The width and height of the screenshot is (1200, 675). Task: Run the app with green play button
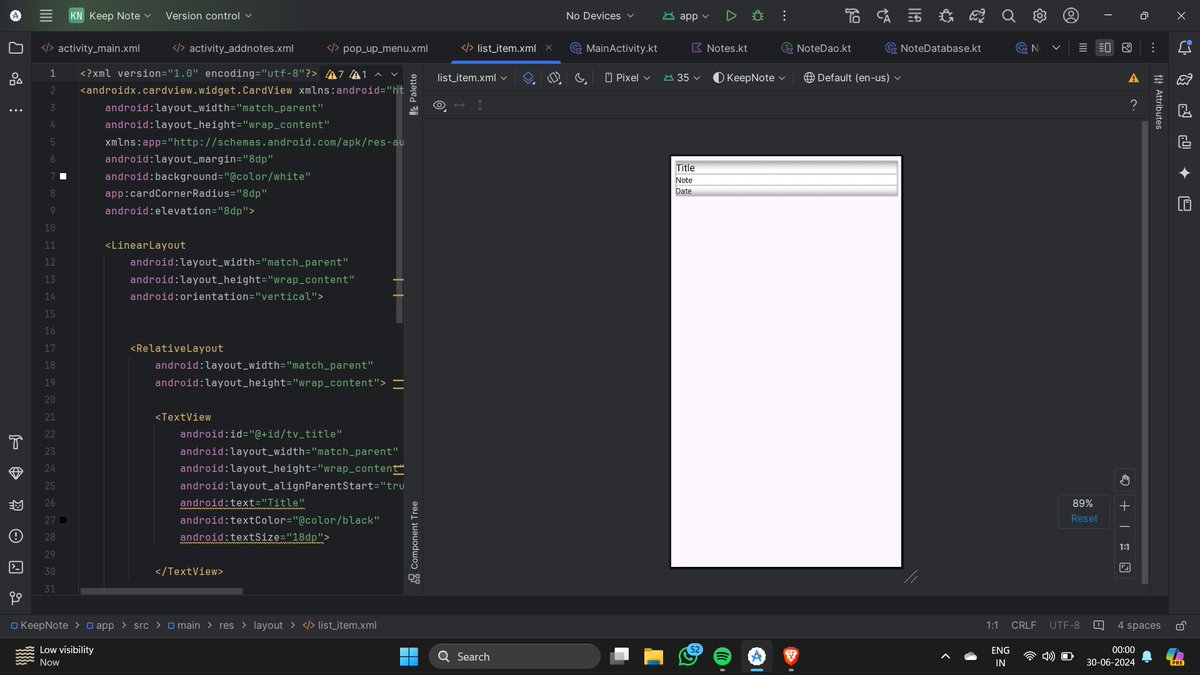[x=731, y=15]
